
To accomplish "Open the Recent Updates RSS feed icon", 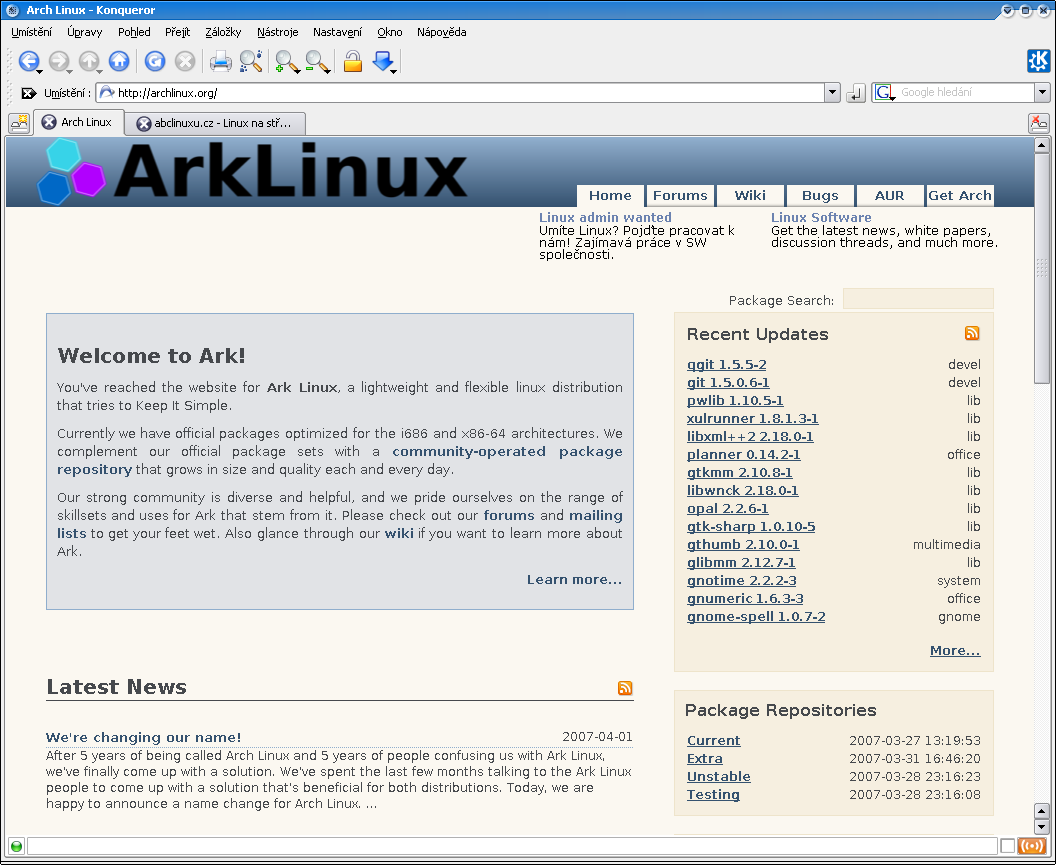I will pyautogui.click(x=972, y=333).
